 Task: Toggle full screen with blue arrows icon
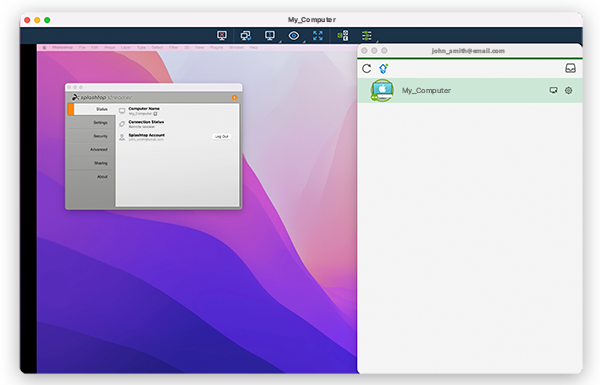pos(318,36)
